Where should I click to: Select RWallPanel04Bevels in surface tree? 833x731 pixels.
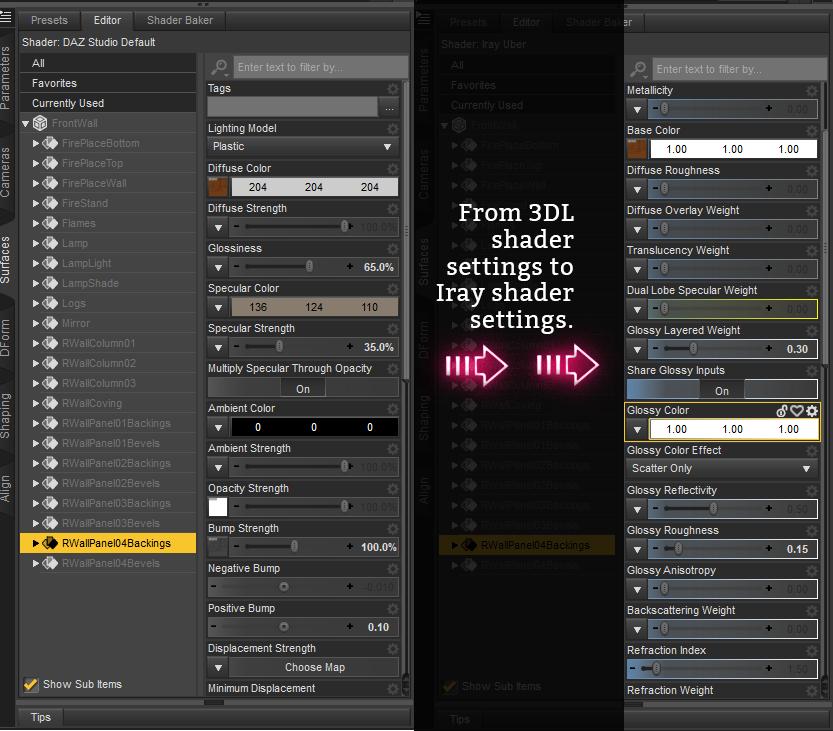[108, 563]
